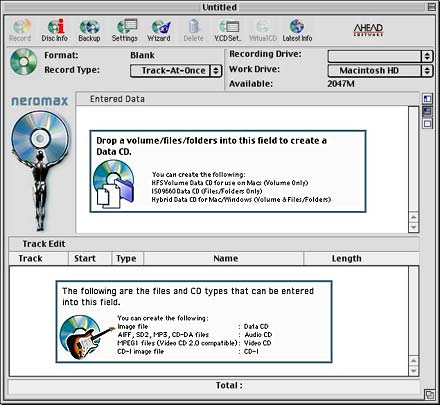
Task: Open Disc Info from the toolbar
Action: click(x=55, y=30)
